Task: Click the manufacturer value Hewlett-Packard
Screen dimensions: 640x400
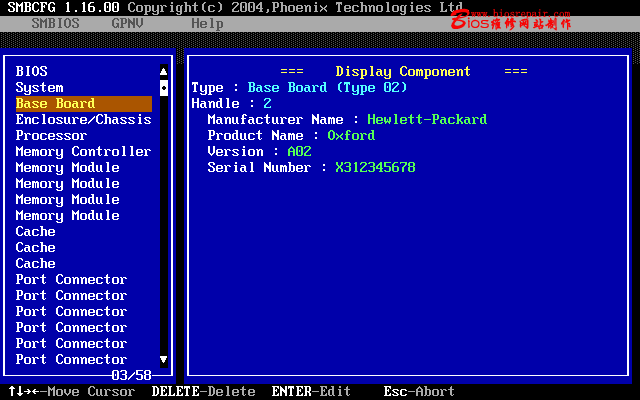Action: pyautogui.click(x=427, y=120)
